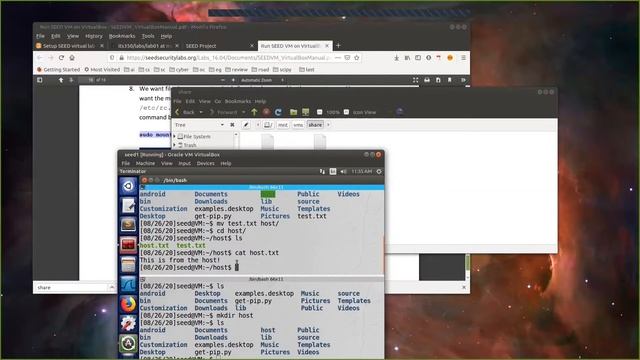Select the mnt path button

click(282, 125)
